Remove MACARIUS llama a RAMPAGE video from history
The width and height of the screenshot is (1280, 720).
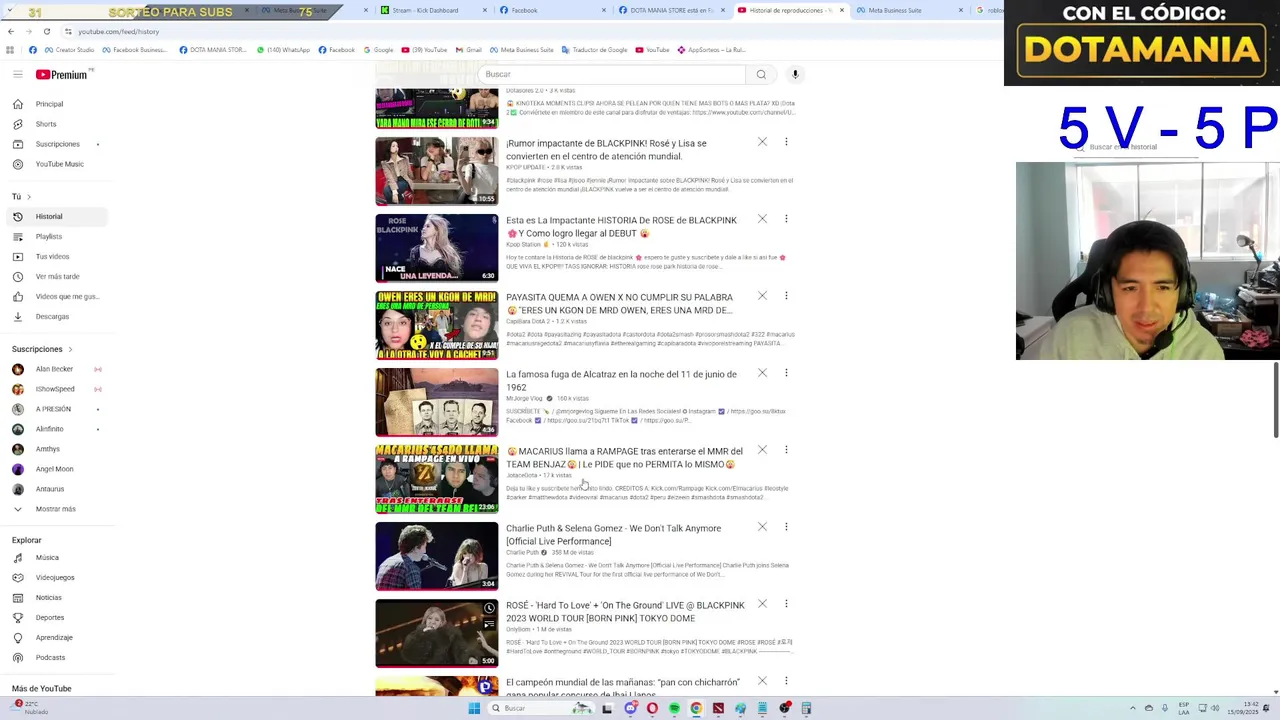pyautogui.click(x=762, y=450)
